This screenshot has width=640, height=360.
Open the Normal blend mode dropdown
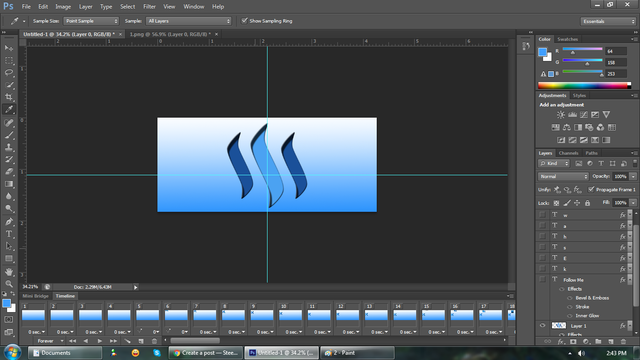(563, 176)
